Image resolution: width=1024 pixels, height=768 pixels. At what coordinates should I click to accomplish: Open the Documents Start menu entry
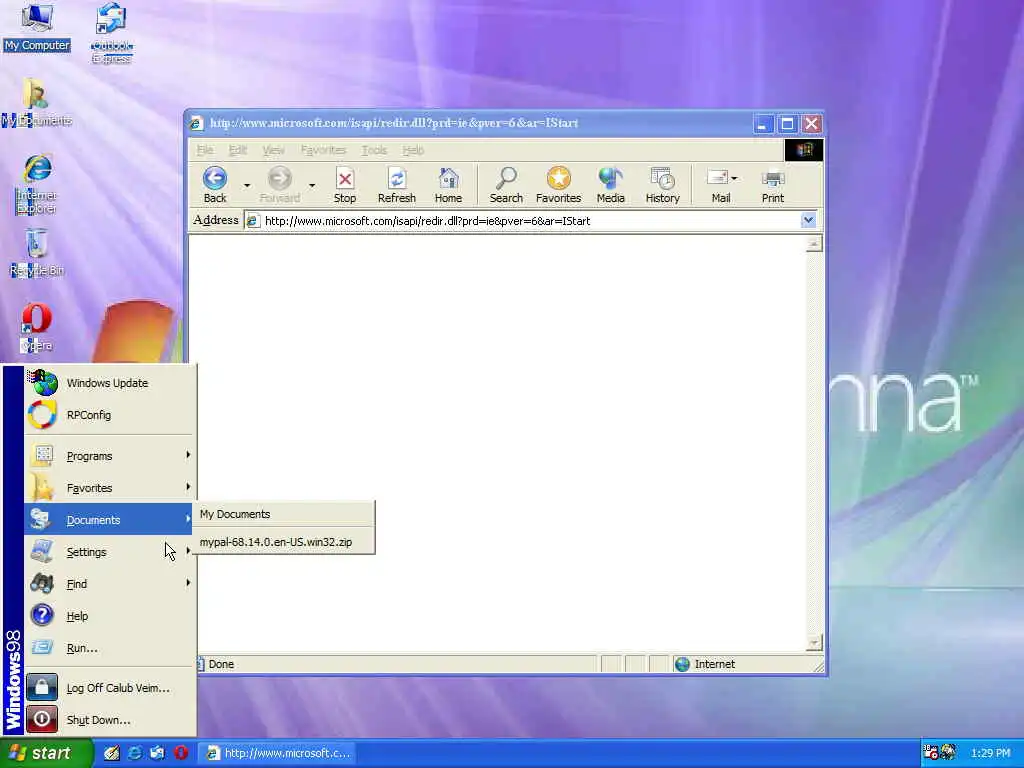[x=110, y=520]
